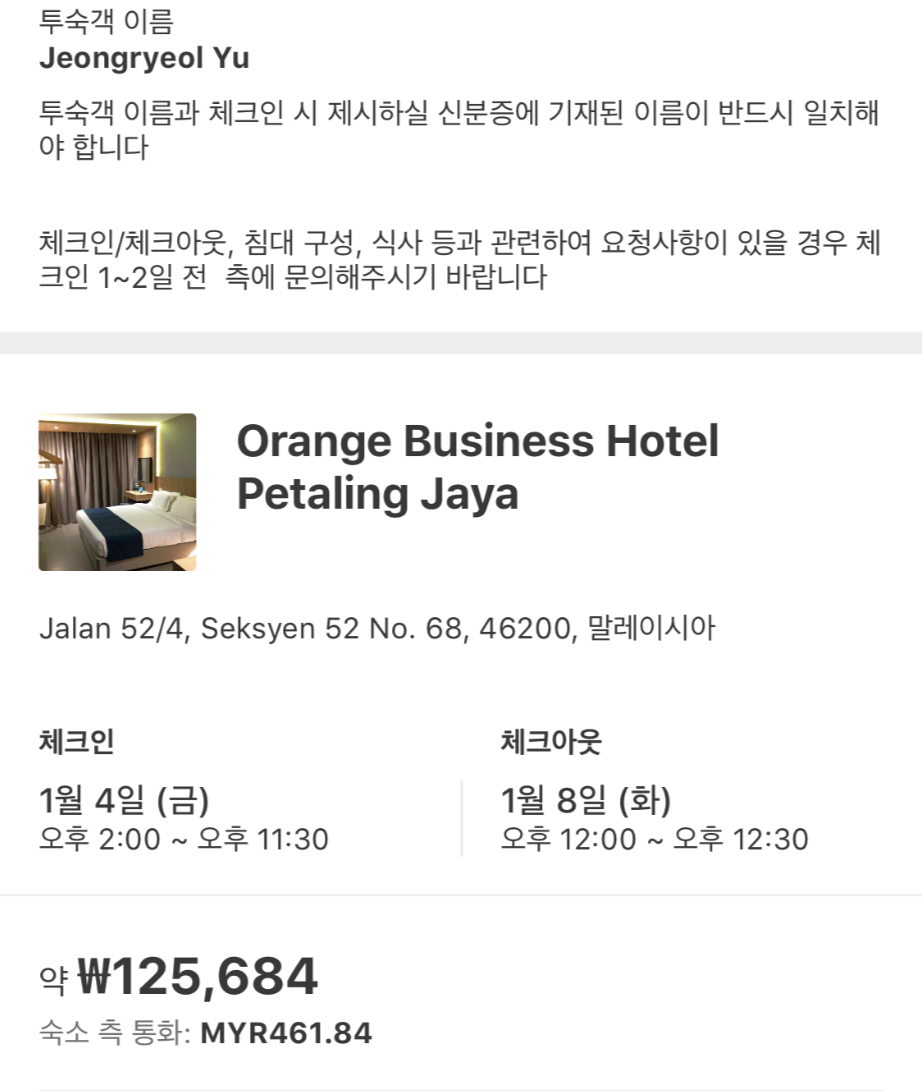Tap the 숙소 측 통화 label
Viewport: 922px width, 1091px height.
pos(114,1034)
